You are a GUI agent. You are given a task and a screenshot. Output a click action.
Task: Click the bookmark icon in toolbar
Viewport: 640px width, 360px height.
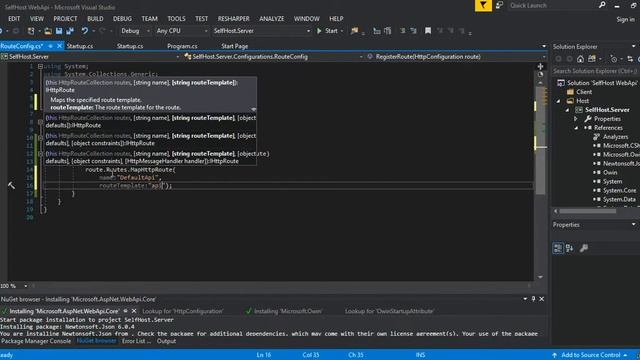428,31
